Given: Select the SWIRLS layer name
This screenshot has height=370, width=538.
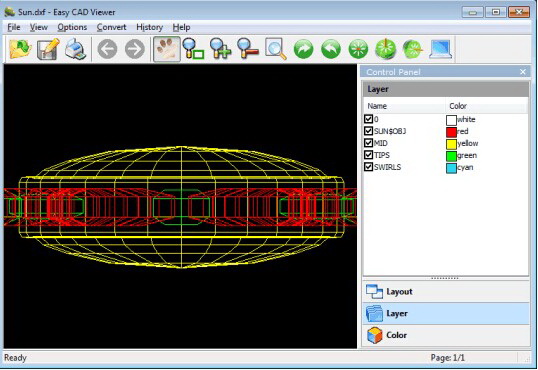Looking at the screenshot, I should tap(387, 167).
